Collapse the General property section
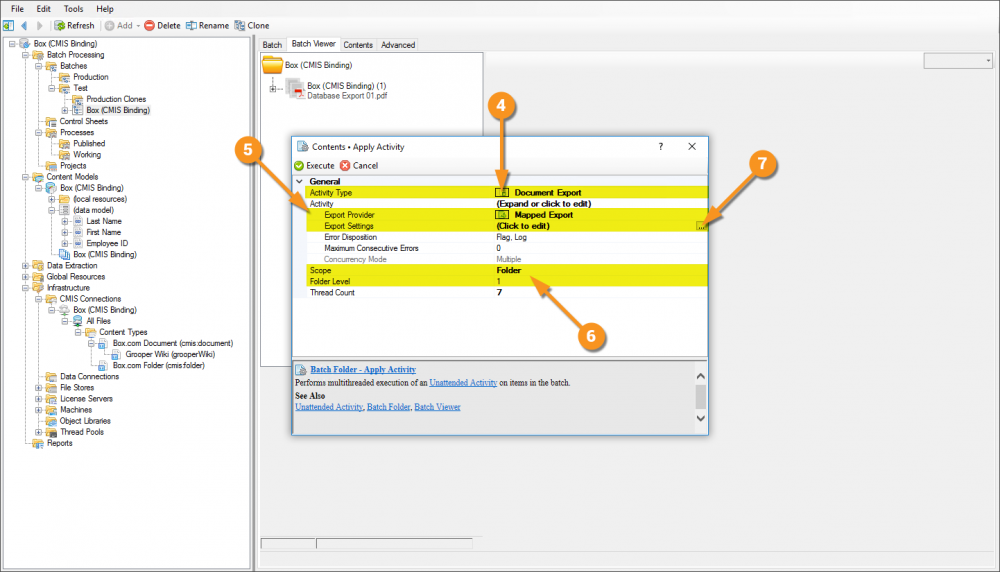Screen dimensions: 1000x572 click(299, 182)
